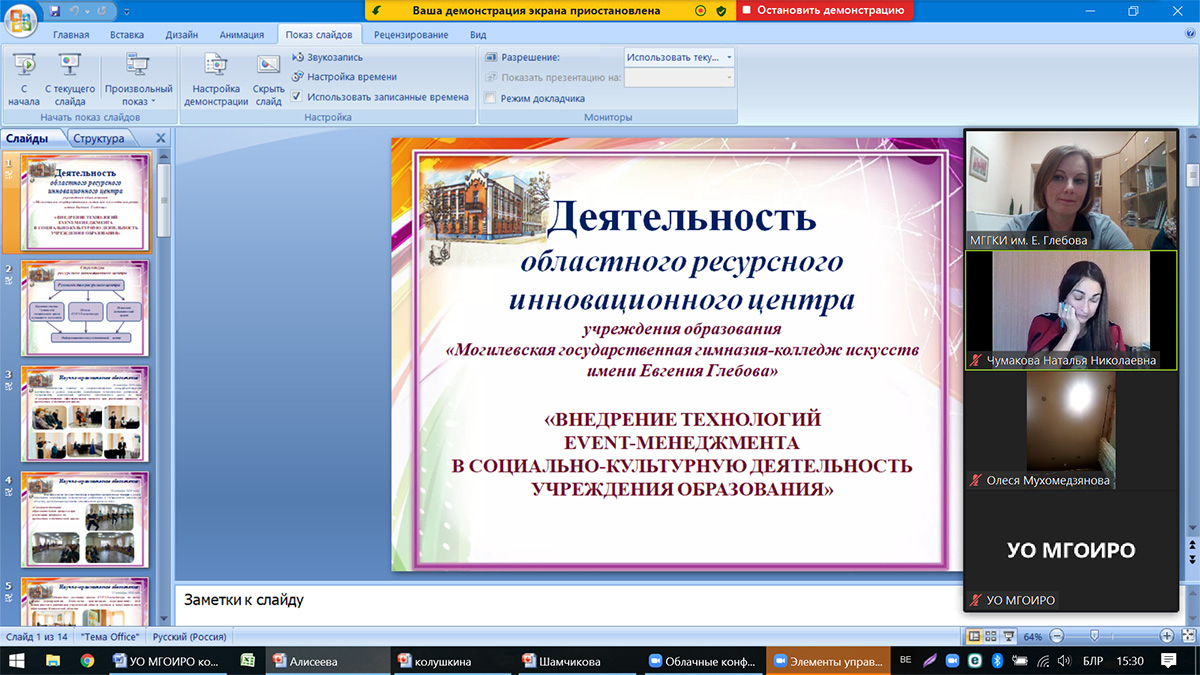
Task: Start slideshow from status bar icon
Action: pos(1008,636)
